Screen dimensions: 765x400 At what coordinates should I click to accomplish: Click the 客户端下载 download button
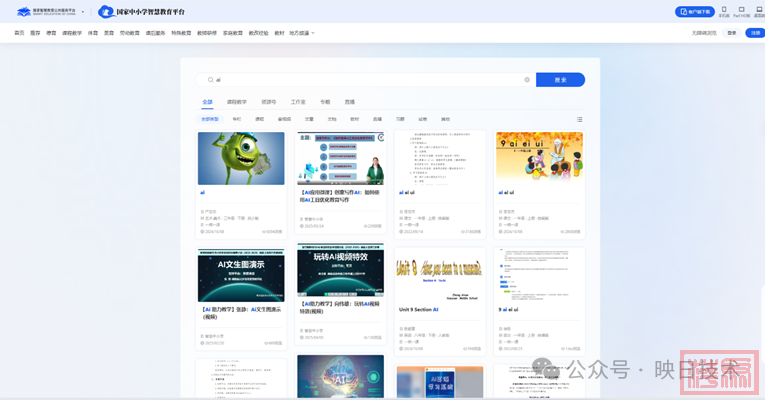tap(695, 12)
